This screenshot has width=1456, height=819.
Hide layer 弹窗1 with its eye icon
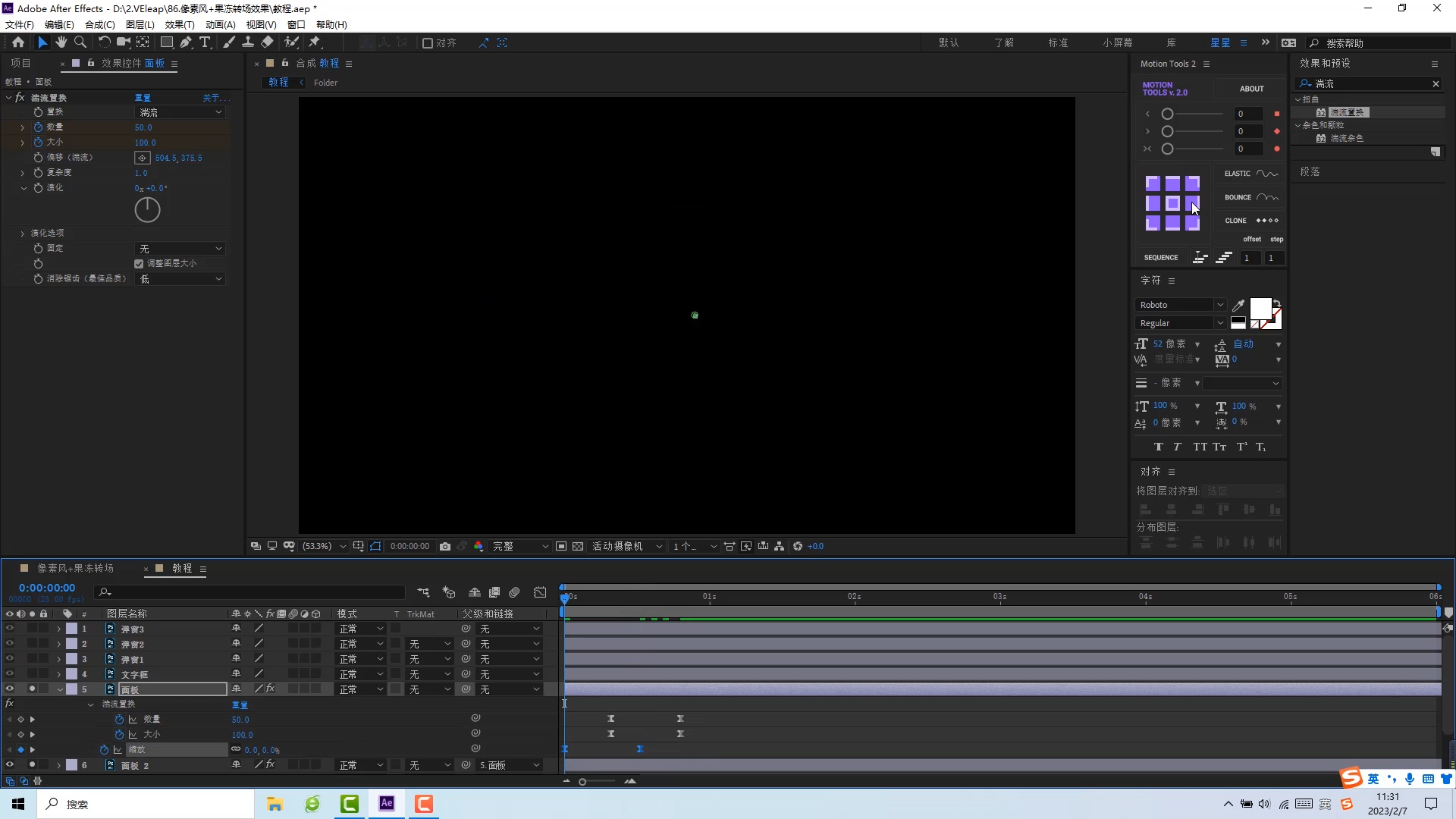point(9,659)
